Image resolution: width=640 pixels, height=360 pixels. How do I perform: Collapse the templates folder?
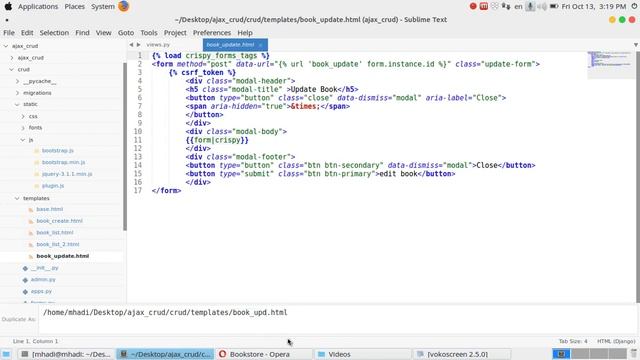[17, 198]
